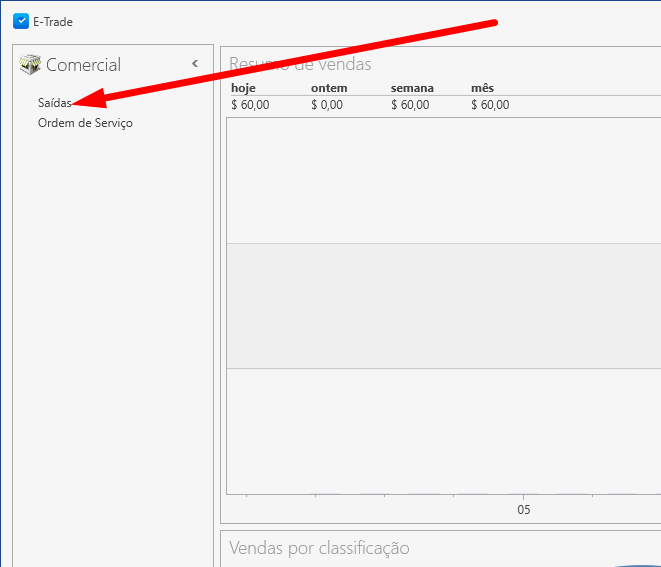Click the $ 60,00 value under semana
This screenshot has width=661, height=567.
click(x=410, y=104)
